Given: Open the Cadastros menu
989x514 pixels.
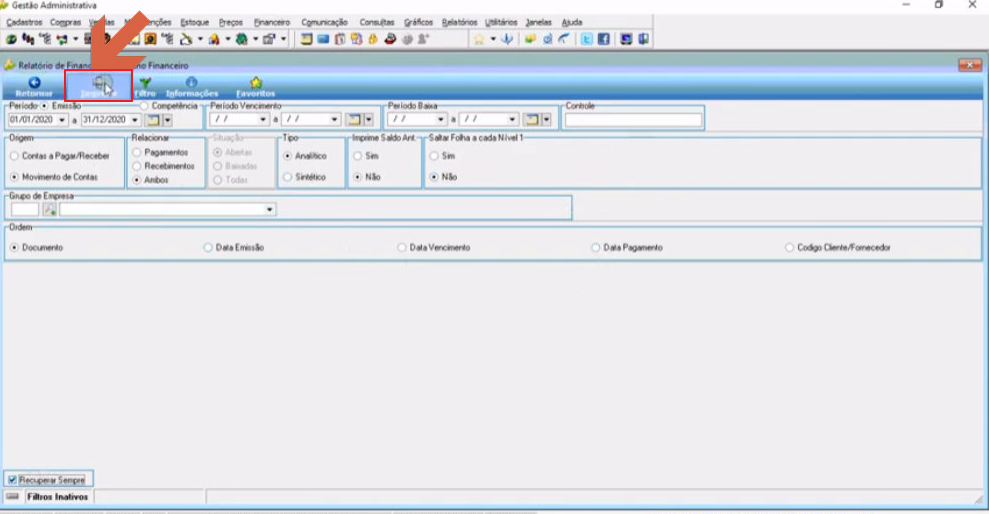Looking at the screenshot, I should tap(24, 22).
